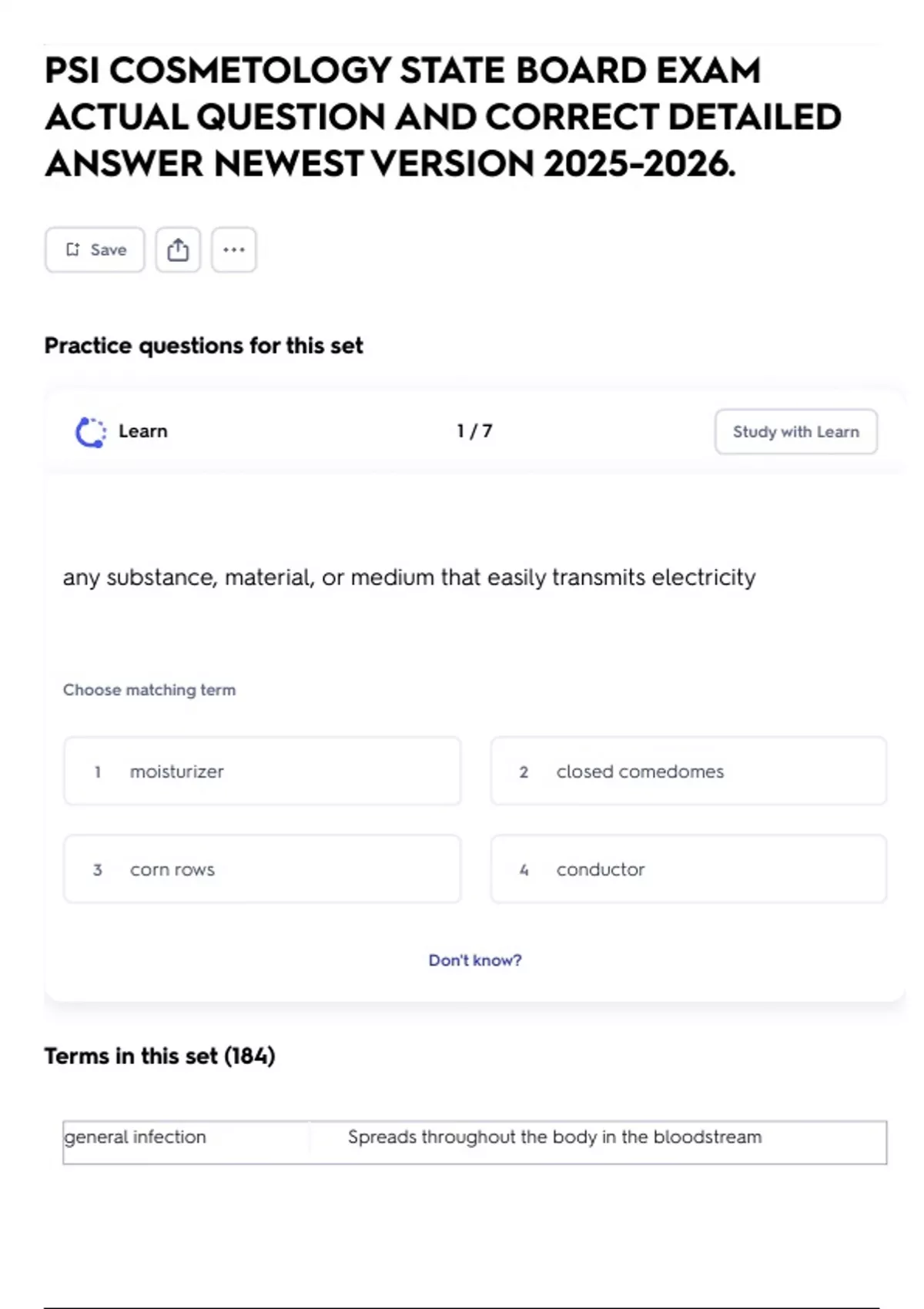Image resolution: width=924 pixels, height=1309 pixels.
Task: Select answer option "conductor"
Action: point(688,869)
